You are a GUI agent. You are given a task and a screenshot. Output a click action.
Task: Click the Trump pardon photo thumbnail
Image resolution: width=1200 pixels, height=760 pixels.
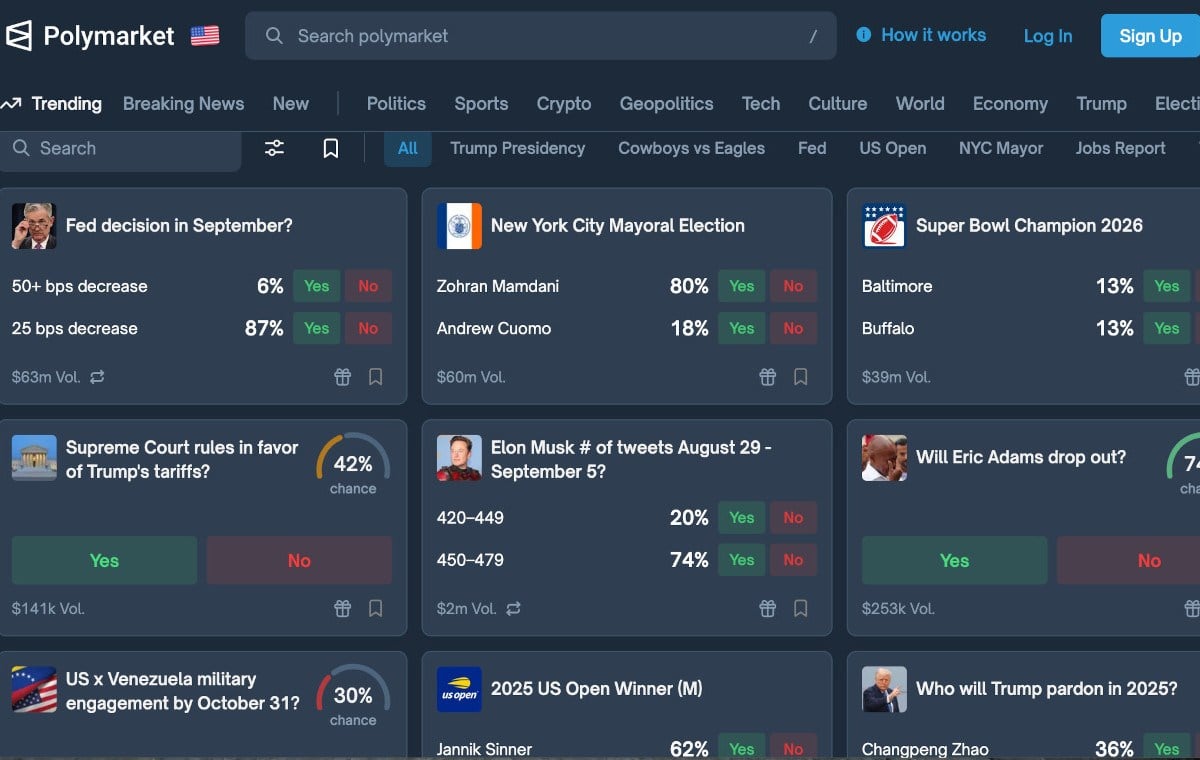(x=884, y=689)
